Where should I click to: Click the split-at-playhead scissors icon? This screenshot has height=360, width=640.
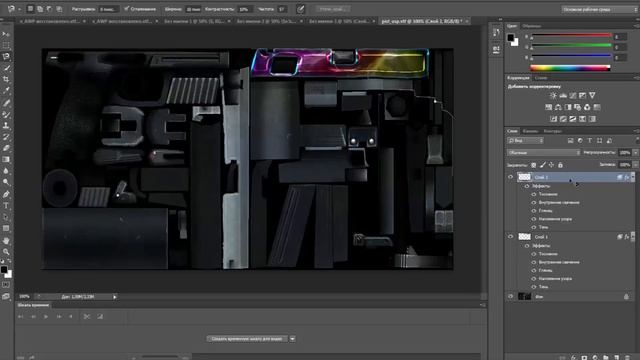87,316
